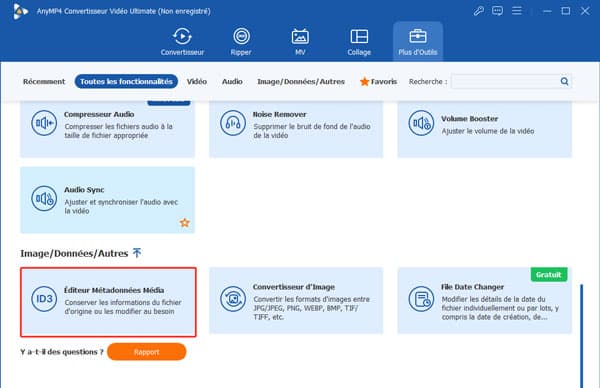Open Éditeur Métadonnées Média title
600x388 pixels.
tap(114, 290)
